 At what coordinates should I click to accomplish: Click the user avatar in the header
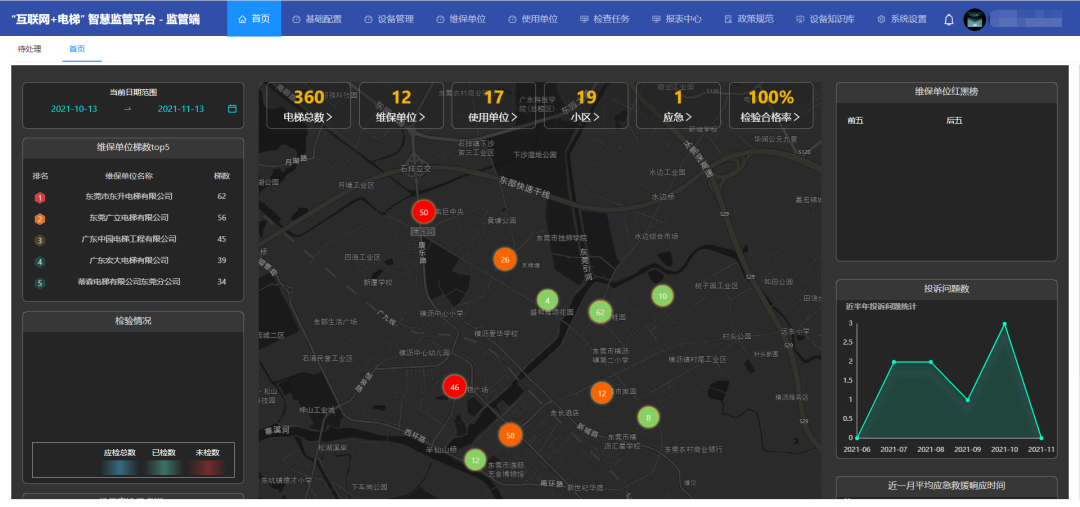(975, 19)
